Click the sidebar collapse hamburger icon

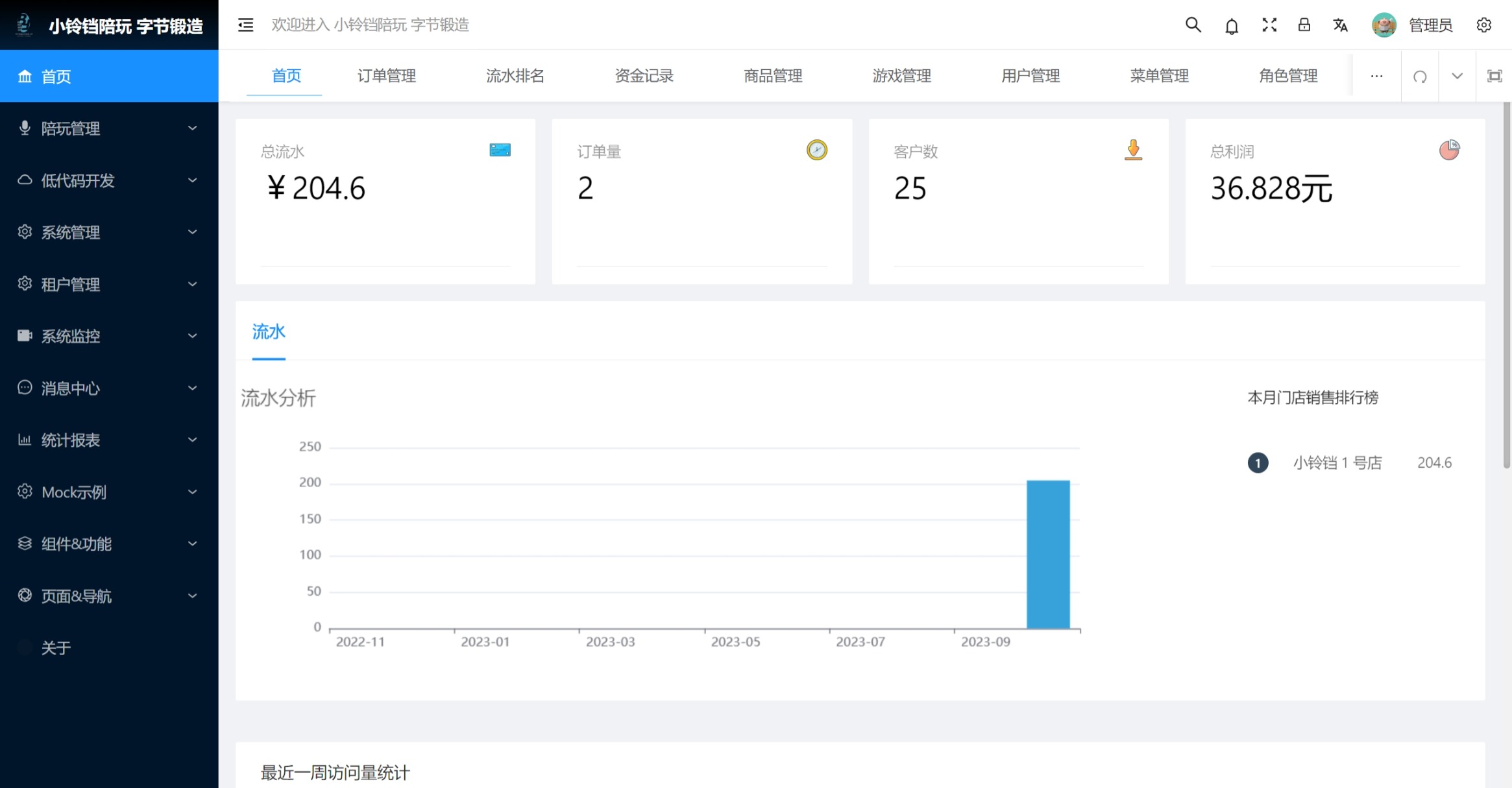point(245,25)
